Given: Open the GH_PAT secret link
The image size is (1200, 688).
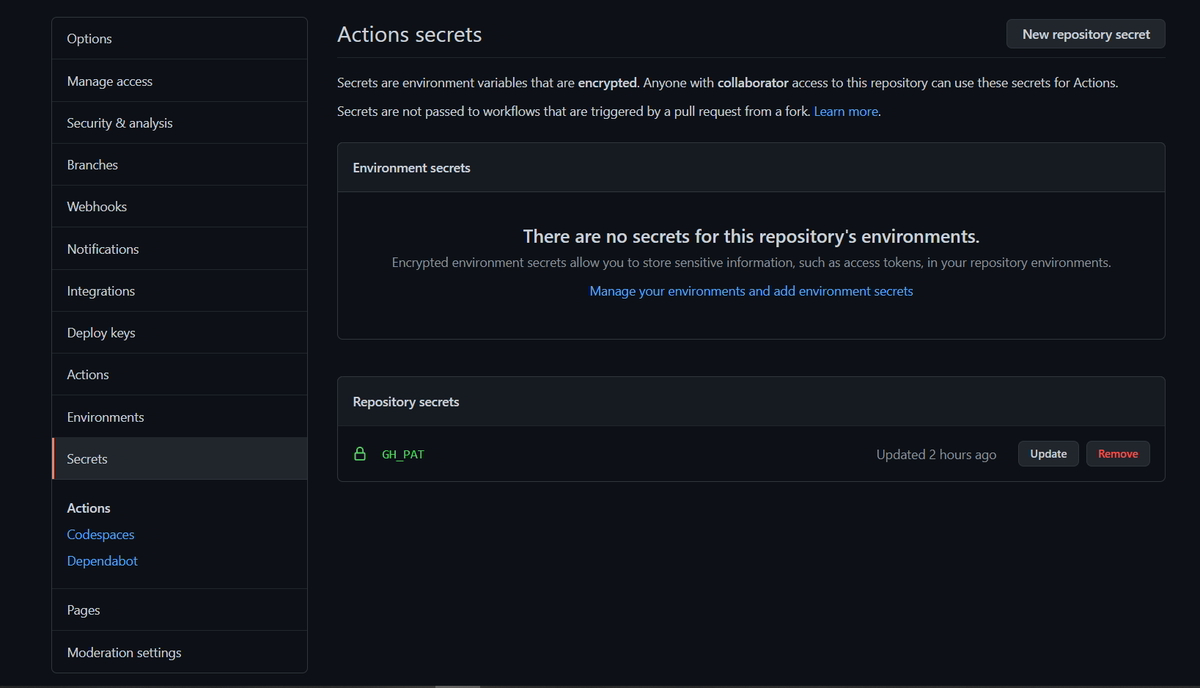Looking at the screenshot, I should click(x=402, y=453).
